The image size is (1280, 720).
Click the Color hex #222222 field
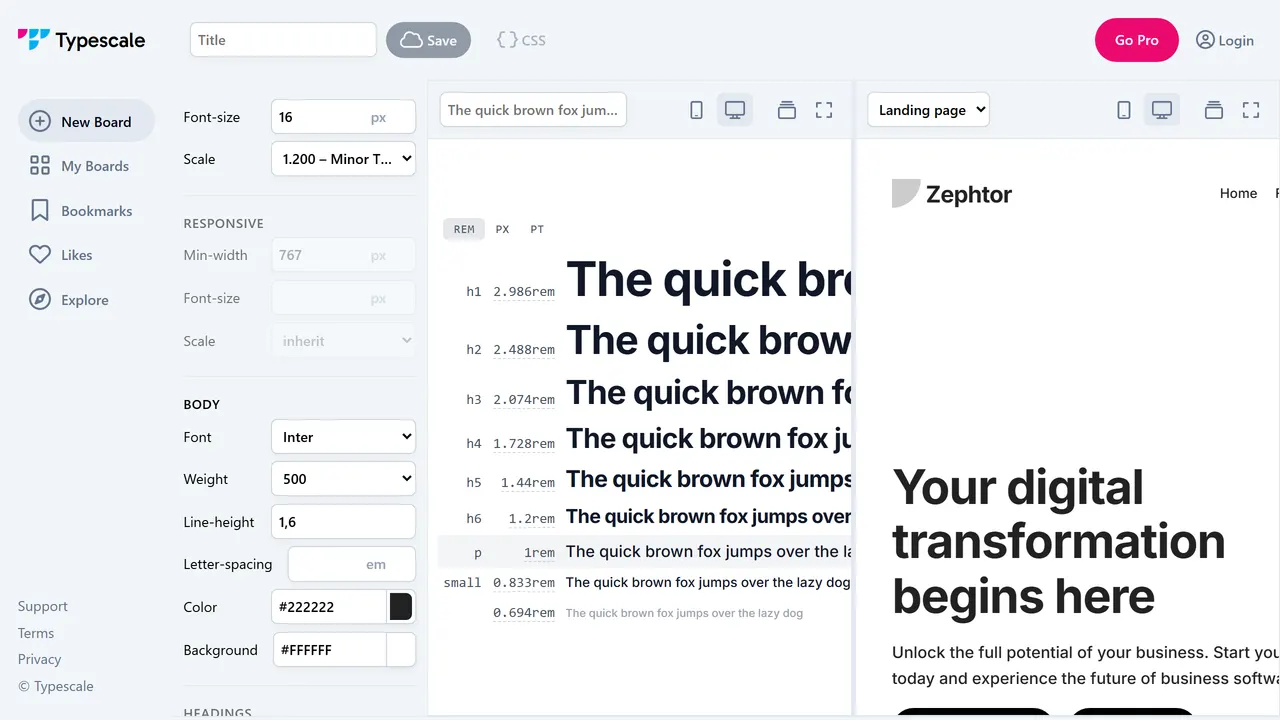click(329, 607)
